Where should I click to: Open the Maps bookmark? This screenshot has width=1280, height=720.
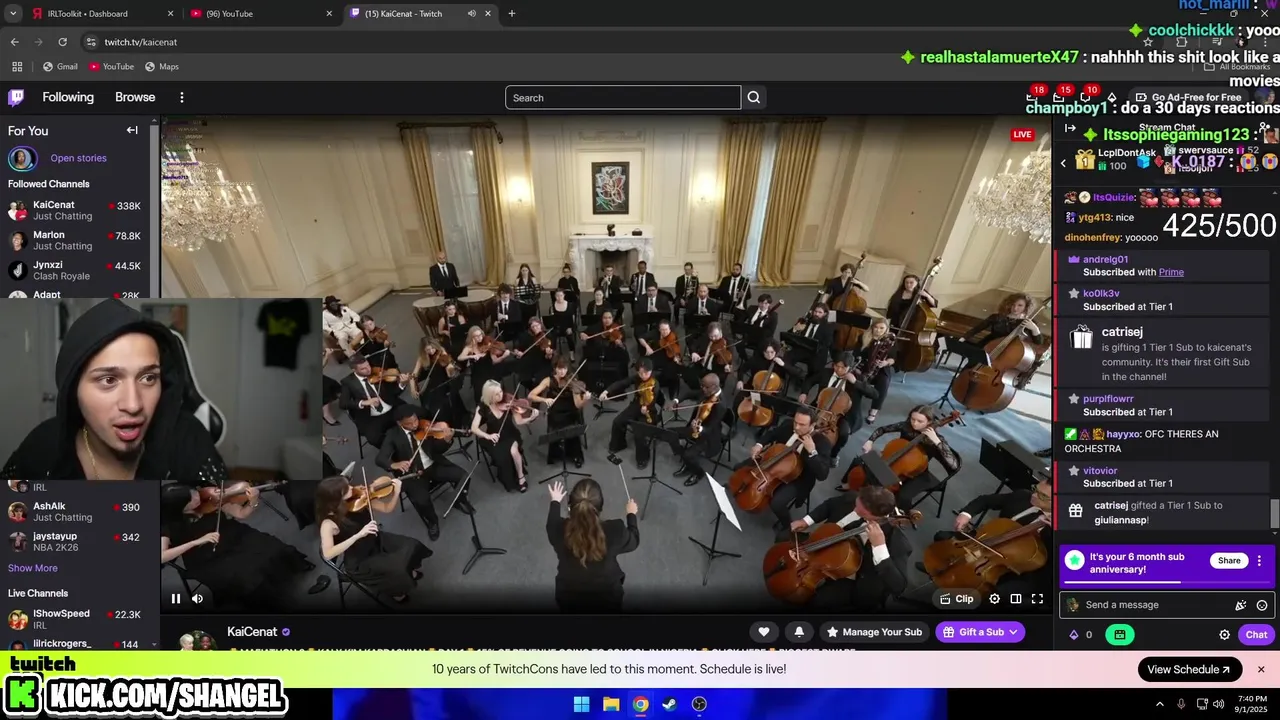[162, 66]
